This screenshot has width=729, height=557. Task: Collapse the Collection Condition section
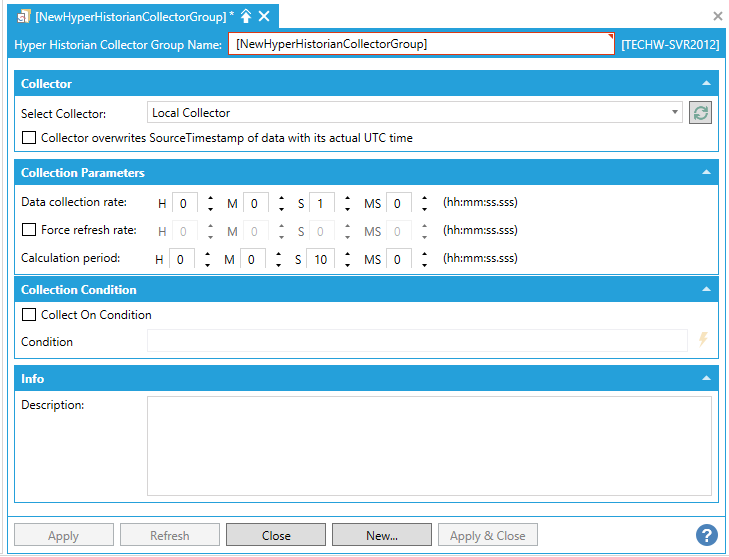pyautogui.click(x=707, y=290)
